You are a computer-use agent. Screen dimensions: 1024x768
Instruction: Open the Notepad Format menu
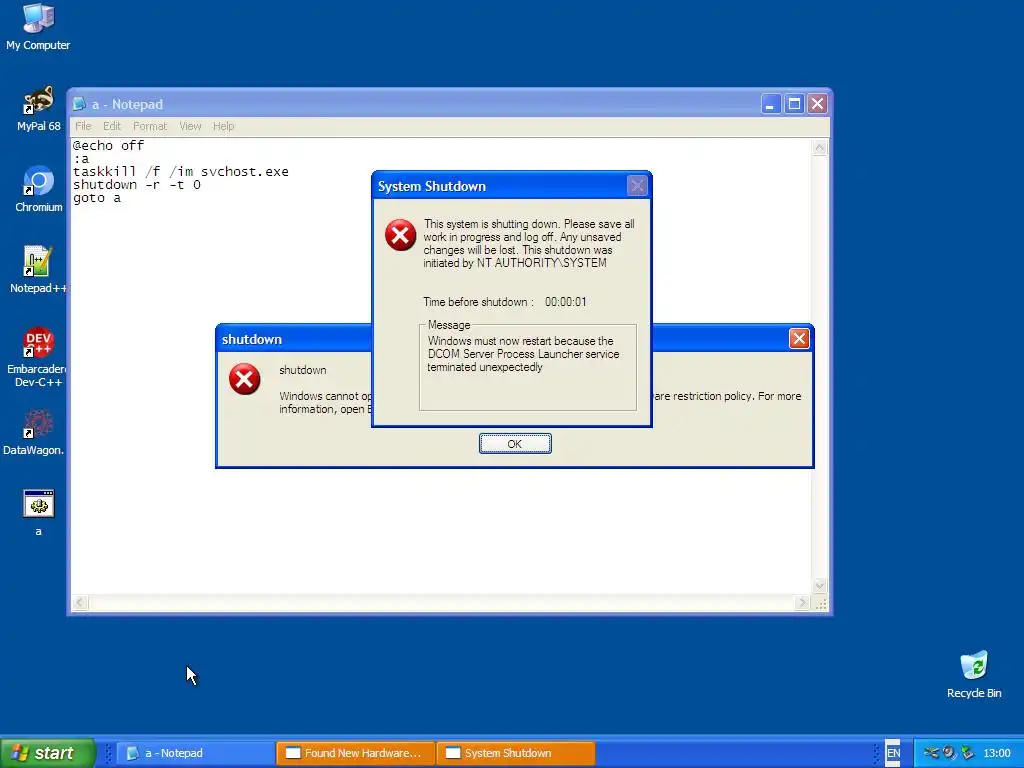click(x=150, y=126)
